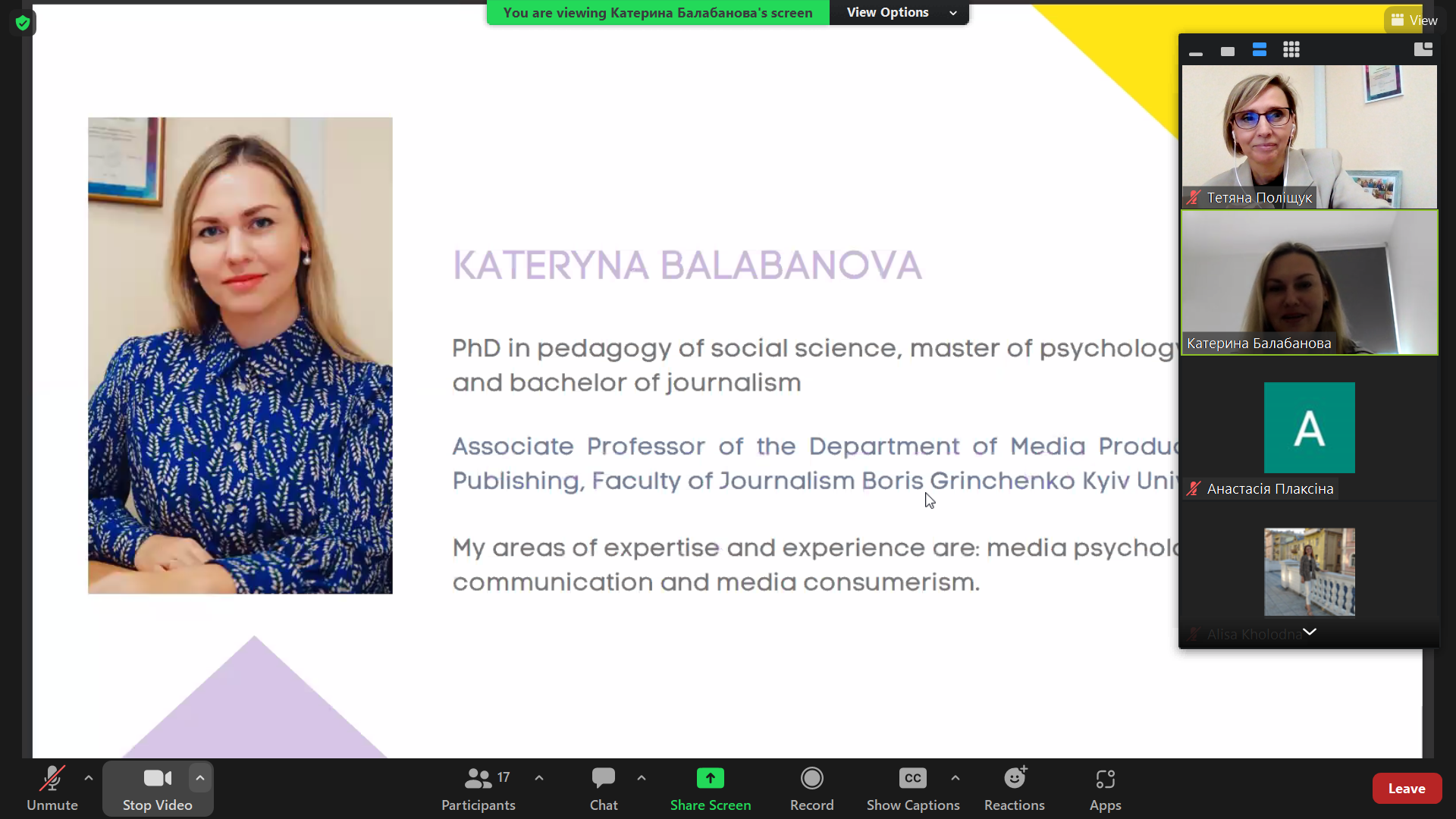
Task: Open the Chat panel
Action: pos(604,789)
